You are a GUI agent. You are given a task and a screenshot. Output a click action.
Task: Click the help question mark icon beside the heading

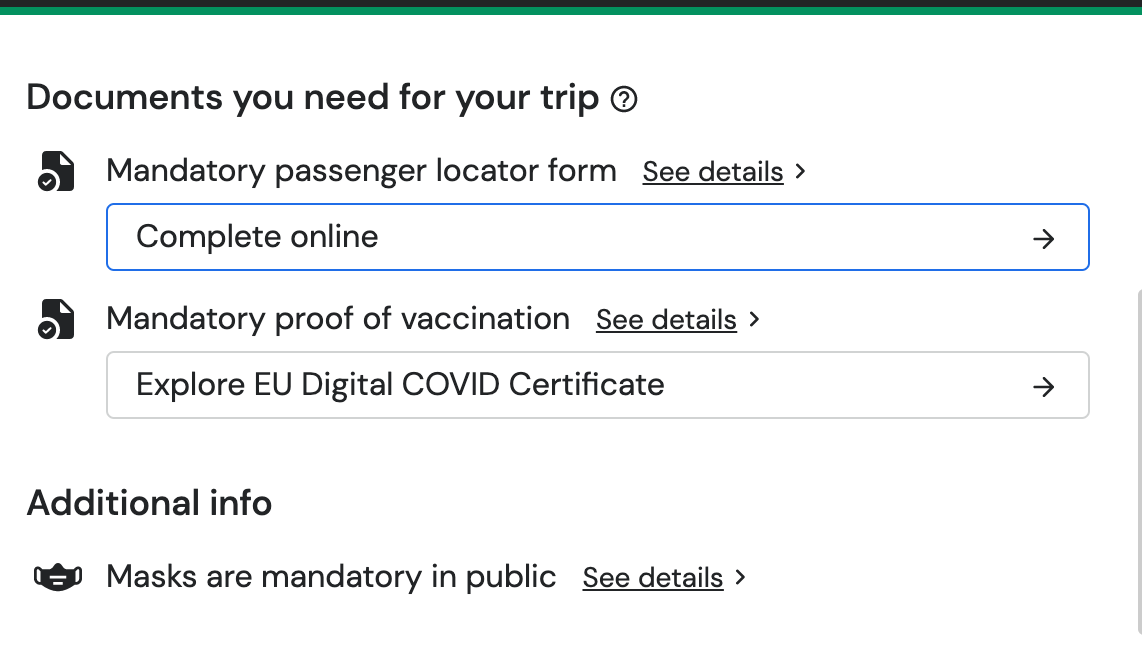(x=623, y=99)
